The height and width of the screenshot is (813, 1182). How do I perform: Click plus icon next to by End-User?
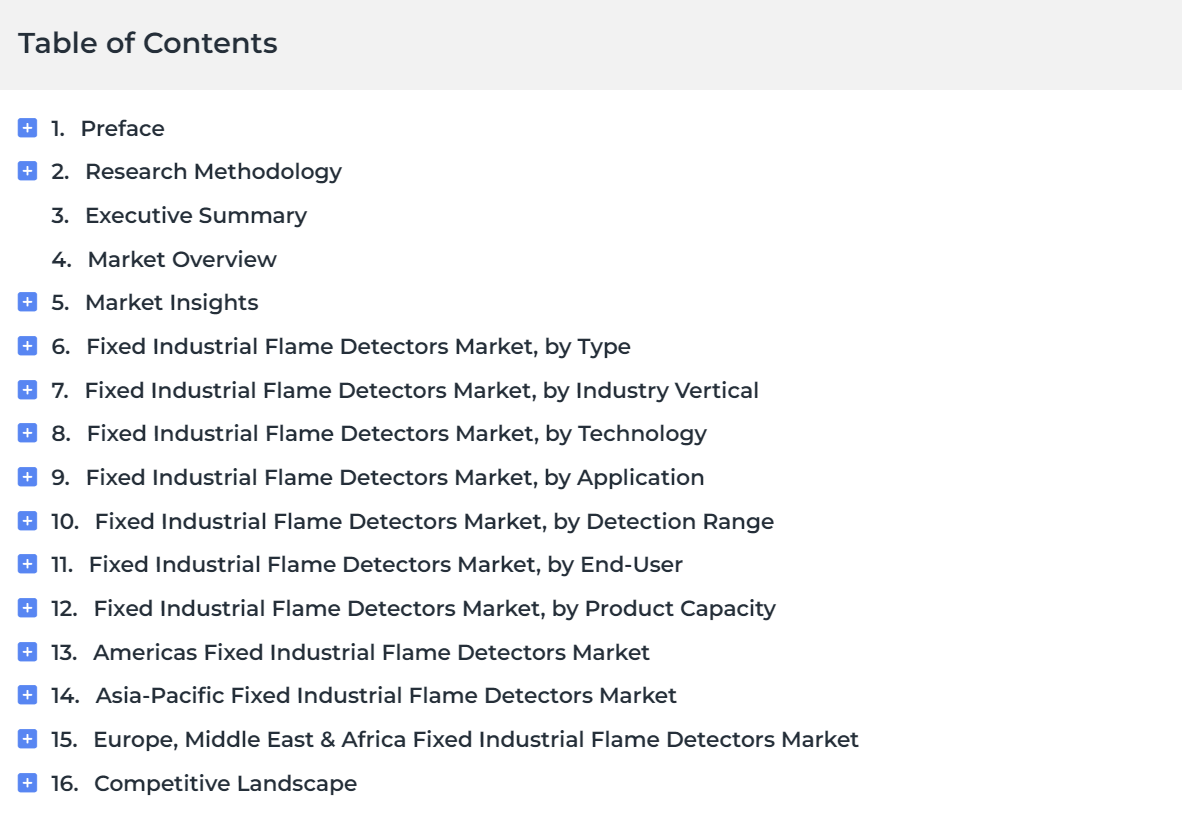pos(27,563)
